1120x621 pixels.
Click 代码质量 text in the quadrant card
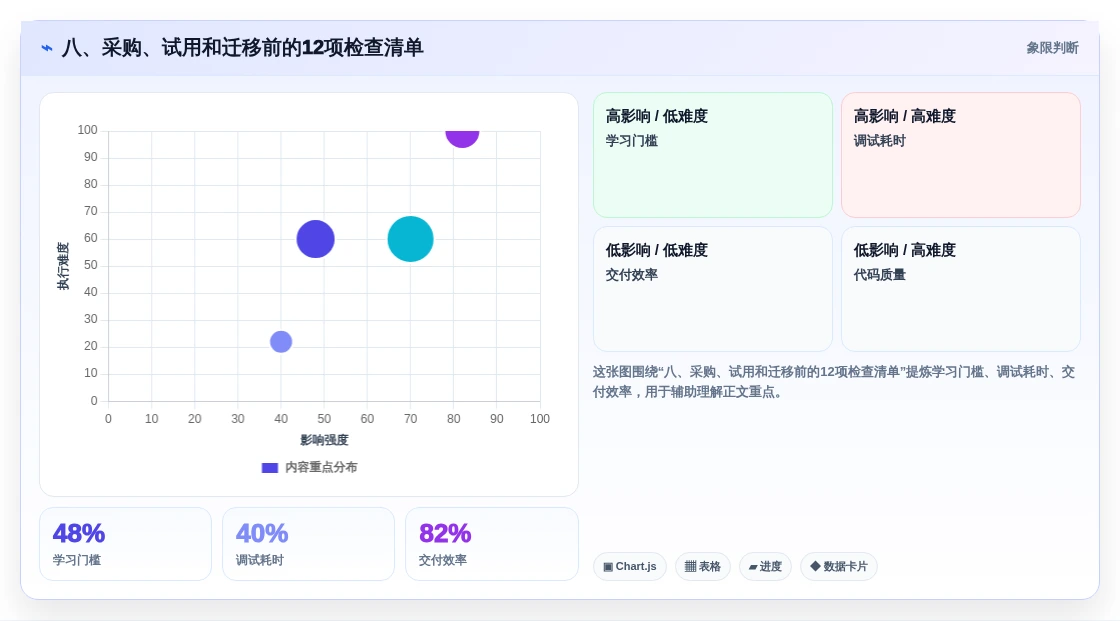click(879, 275)
